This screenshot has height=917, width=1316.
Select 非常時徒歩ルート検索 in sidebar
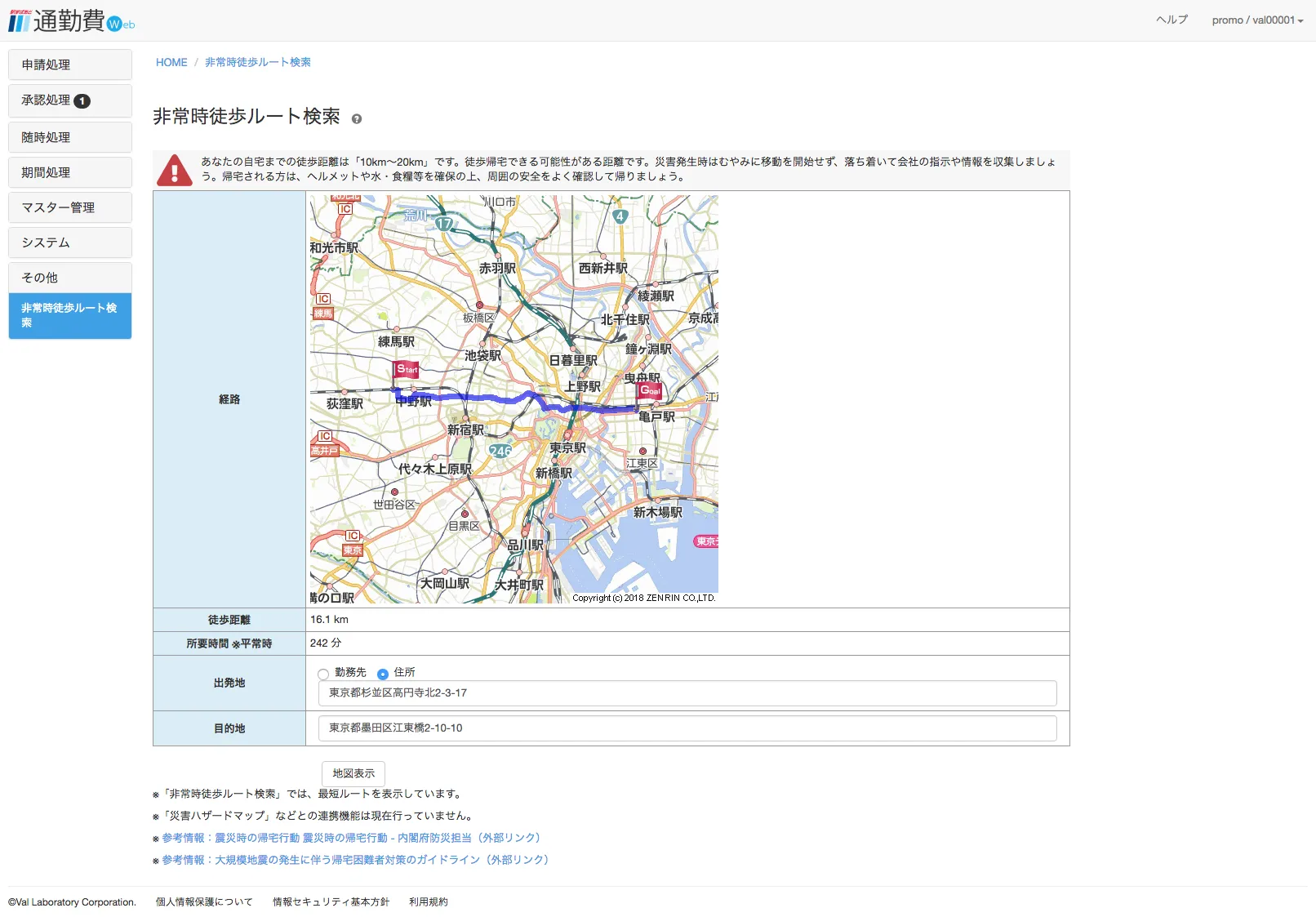tap(70, 315)
